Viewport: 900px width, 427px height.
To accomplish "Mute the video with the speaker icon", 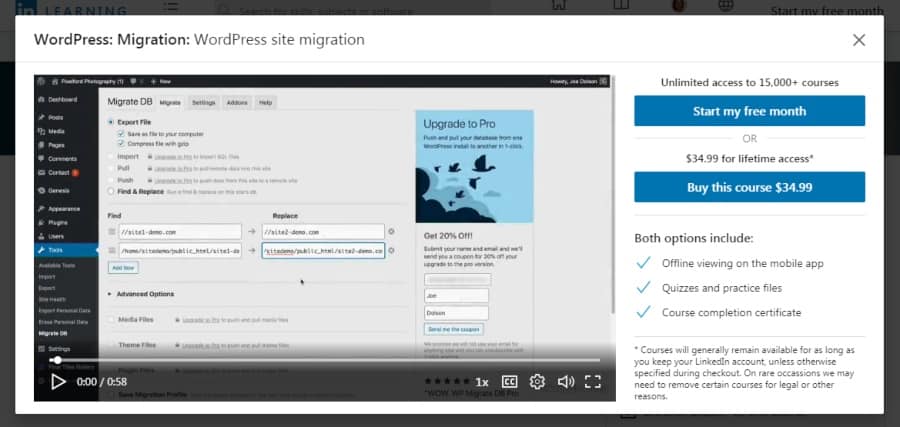I will click(565, 382).
